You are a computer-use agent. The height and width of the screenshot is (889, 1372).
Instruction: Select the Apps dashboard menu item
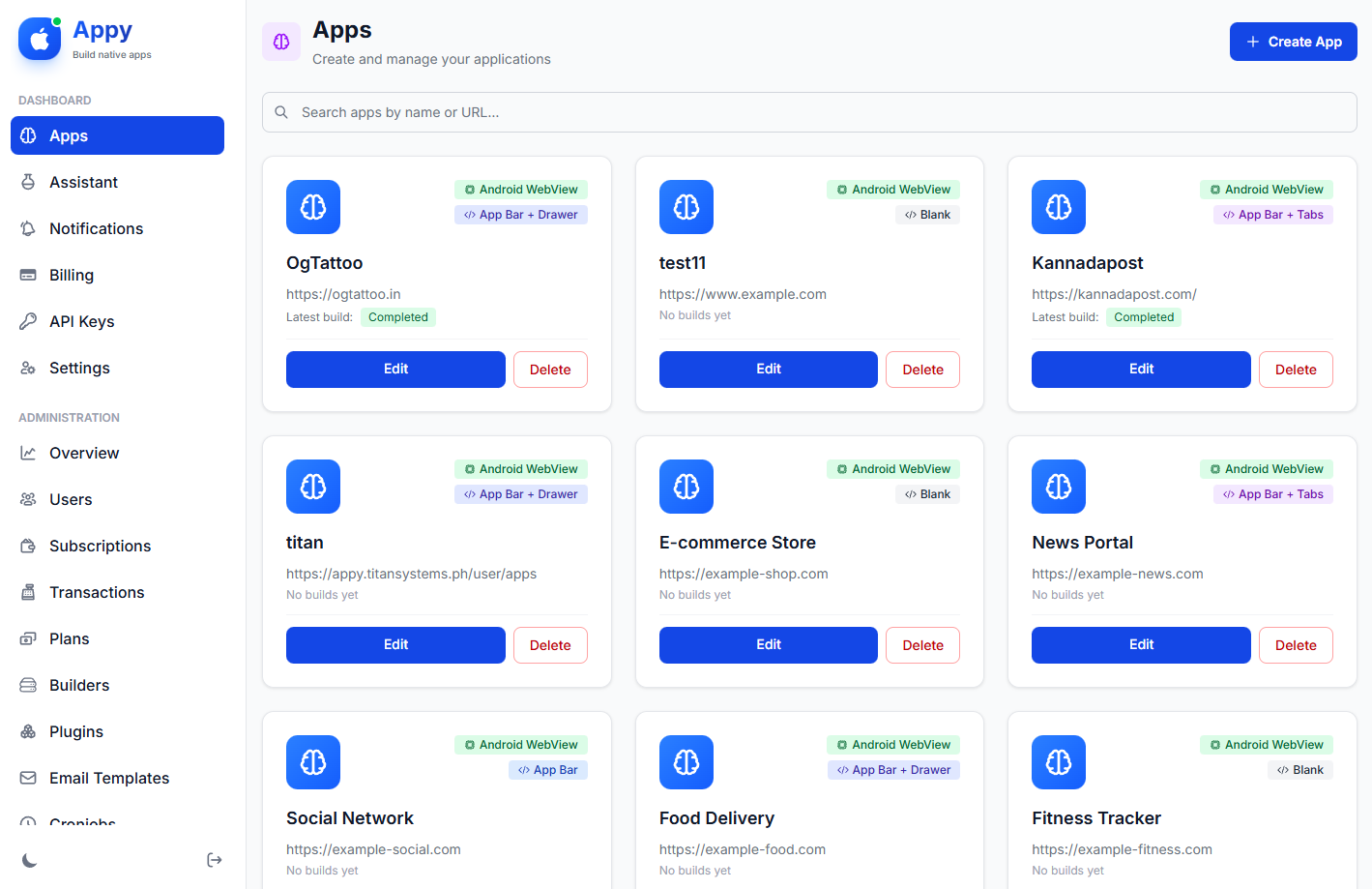point(116,135)
